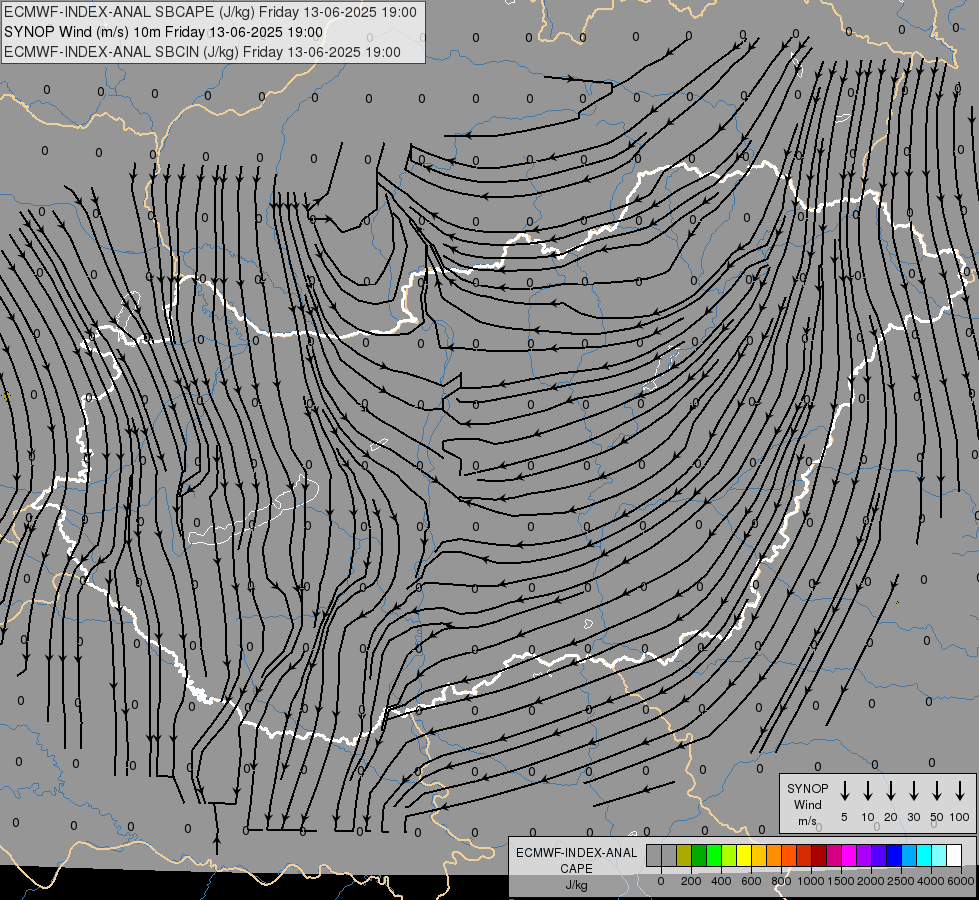This screenshot has width=979, height=900.
Task: Click the 1000 tick label on CAPE scale
Action: 811,881
